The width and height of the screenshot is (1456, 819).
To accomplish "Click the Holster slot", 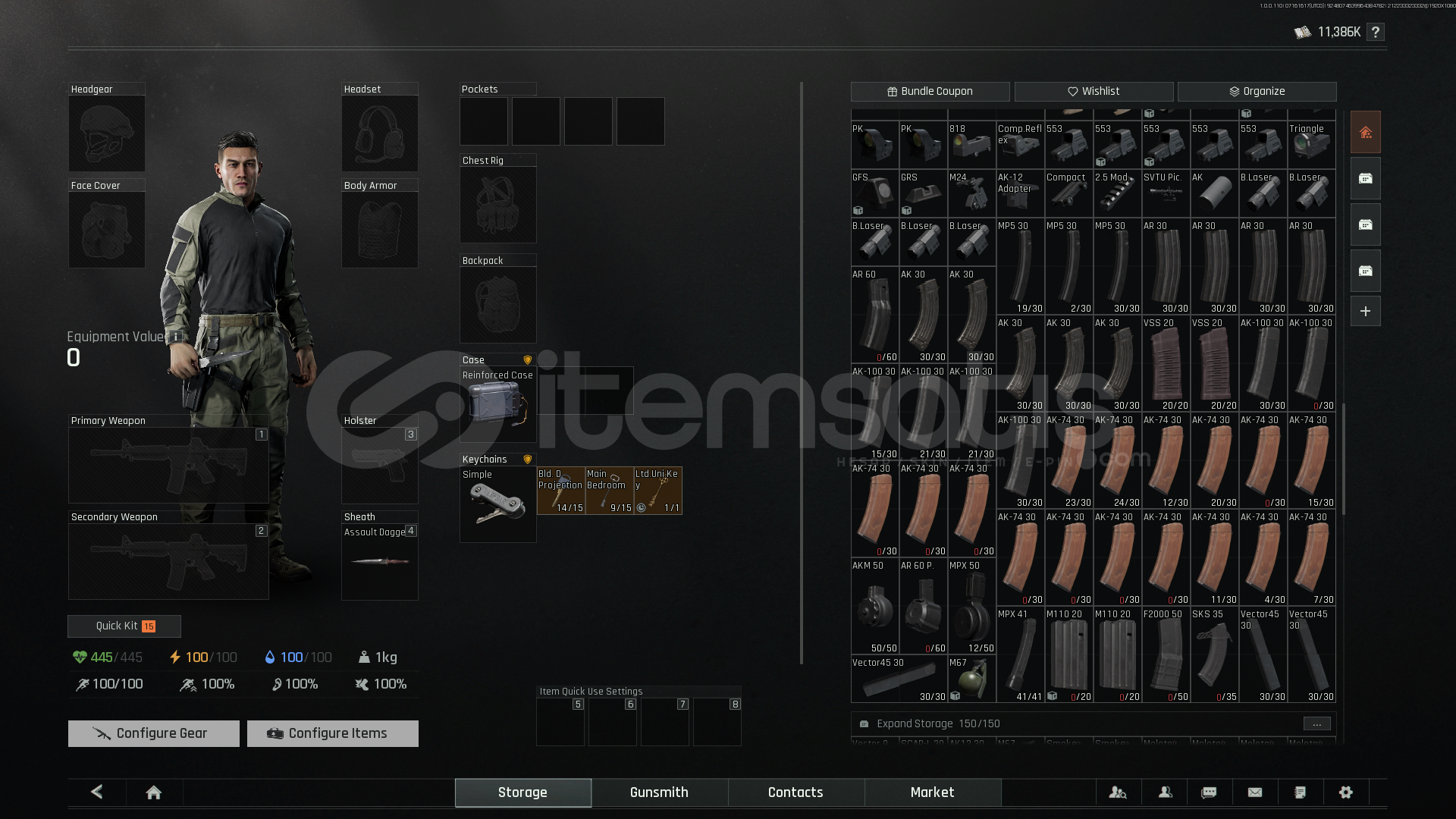I will 380,465.
